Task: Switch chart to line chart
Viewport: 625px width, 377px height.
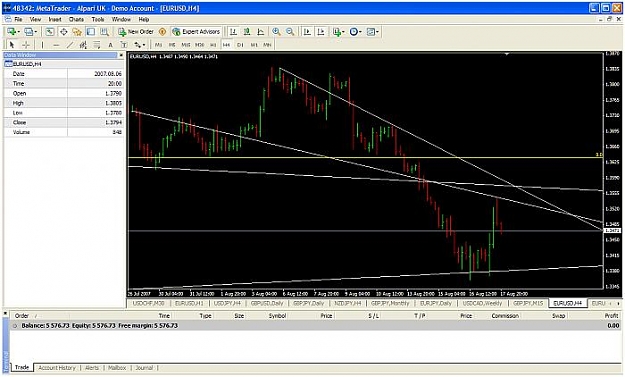Action: 261,31
